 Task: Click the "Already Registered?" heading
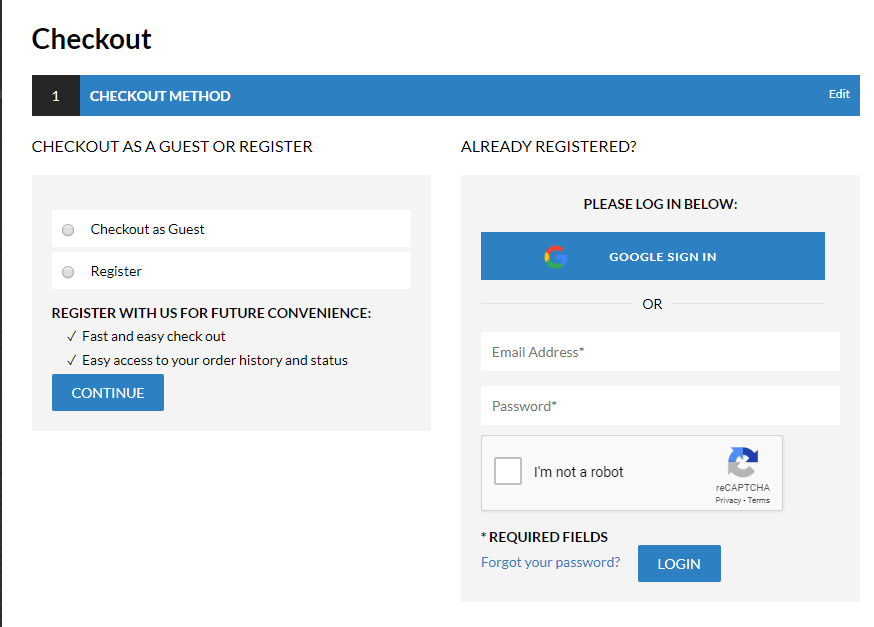(x=548, y=147)
